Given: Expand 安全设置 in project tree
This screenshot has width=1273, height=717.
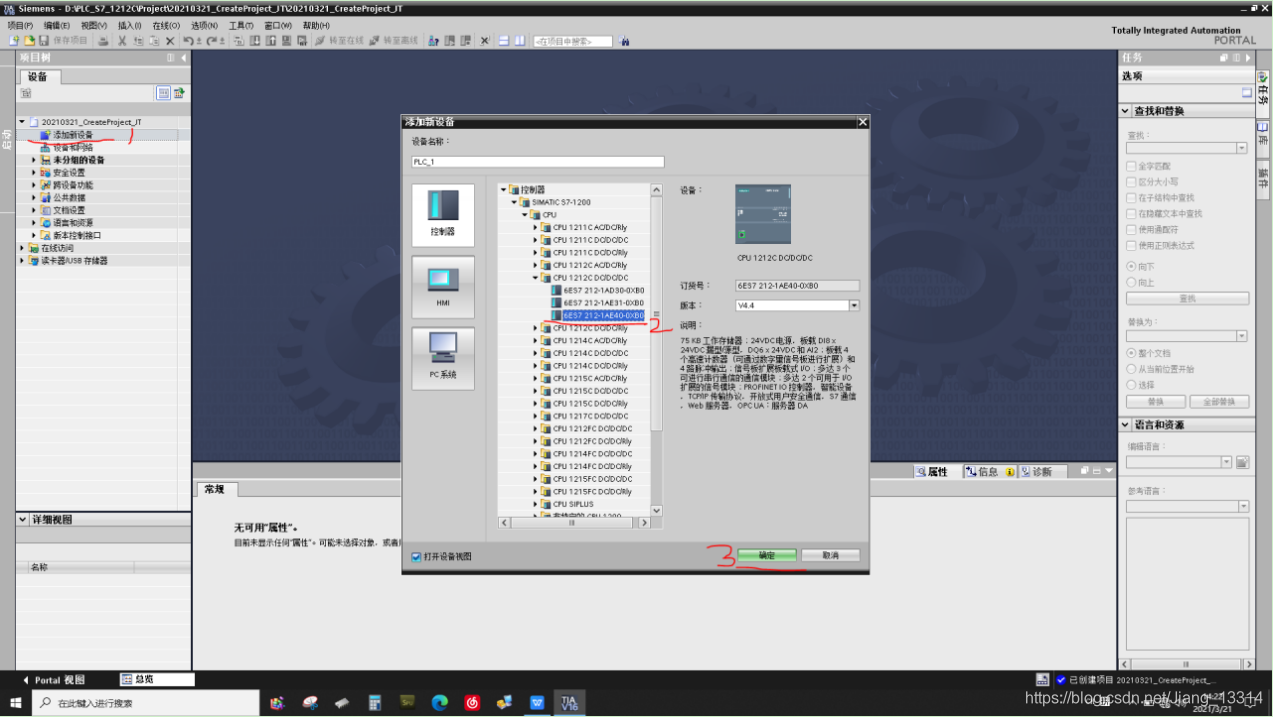Looking at the screenshot, I should pyautogui.click(x=33, y=172).
